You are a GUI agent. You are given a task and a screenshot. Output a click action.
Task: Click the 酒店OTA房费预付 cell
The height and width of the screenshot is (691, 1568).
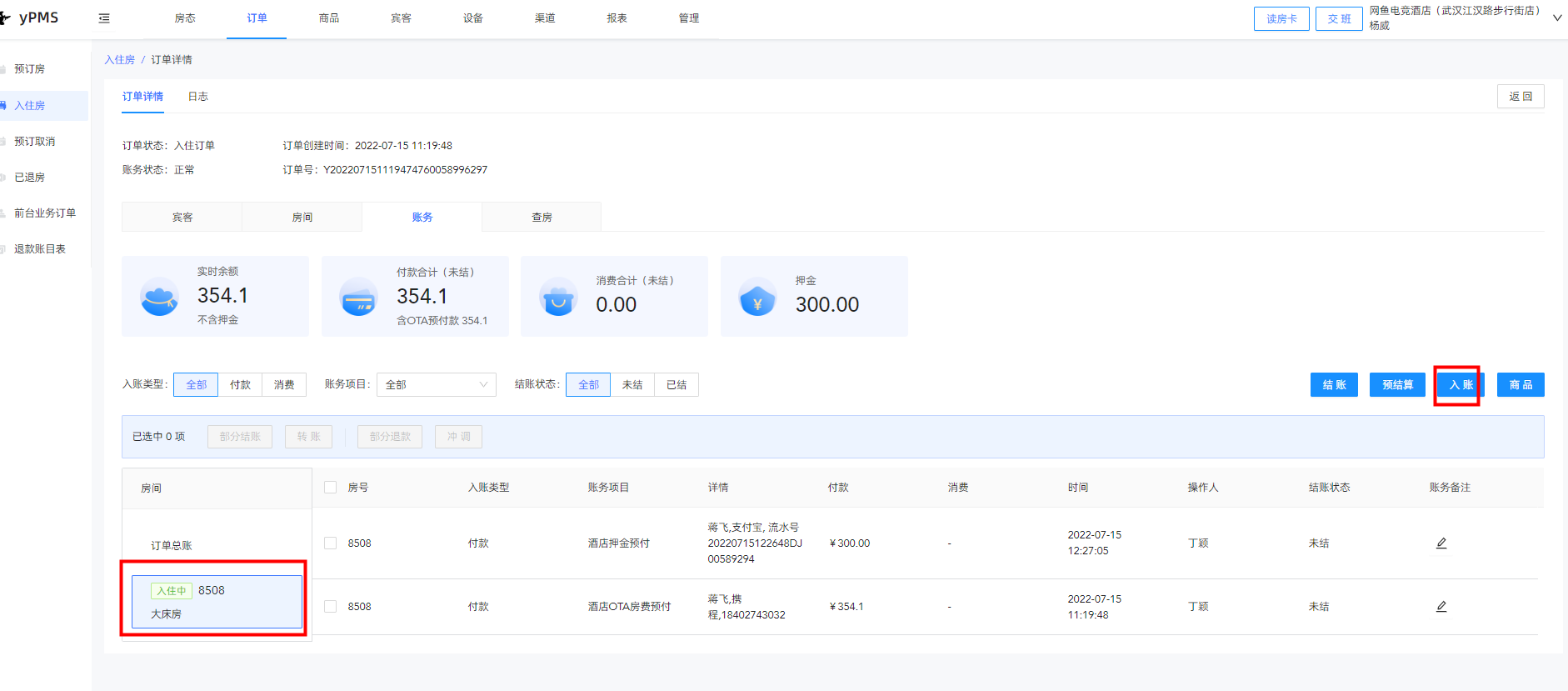[629, 607]
